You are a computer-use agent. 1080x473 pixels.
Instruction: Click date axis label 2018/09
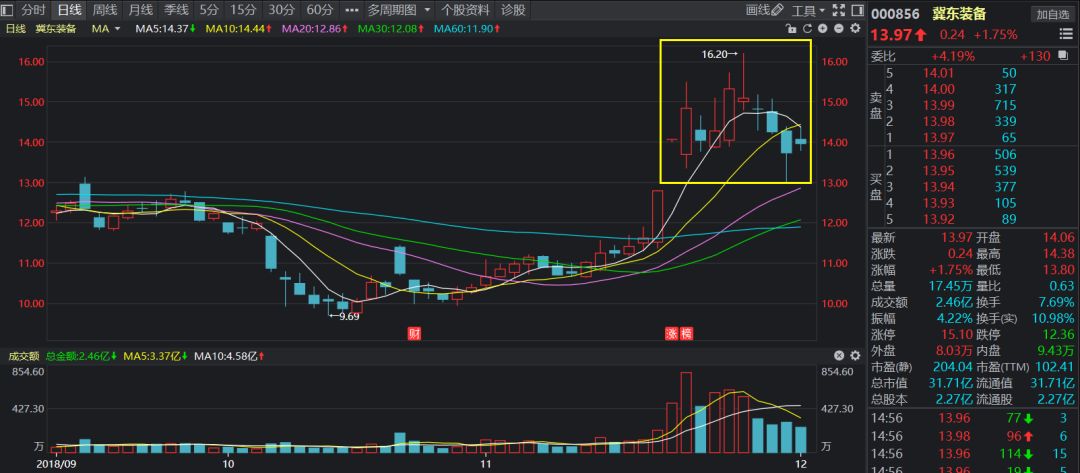[54, 464]
